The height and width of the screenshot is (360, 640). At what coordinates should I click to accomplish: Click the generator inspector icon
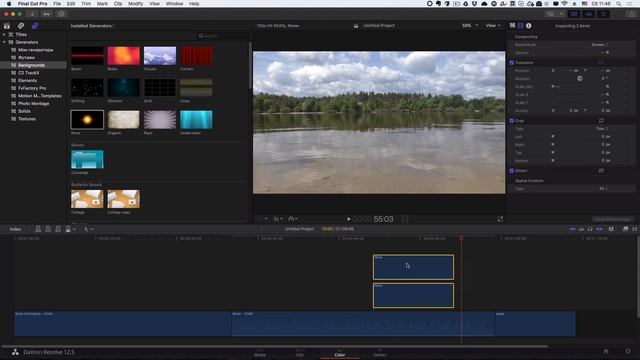click(x=512, y=26)
